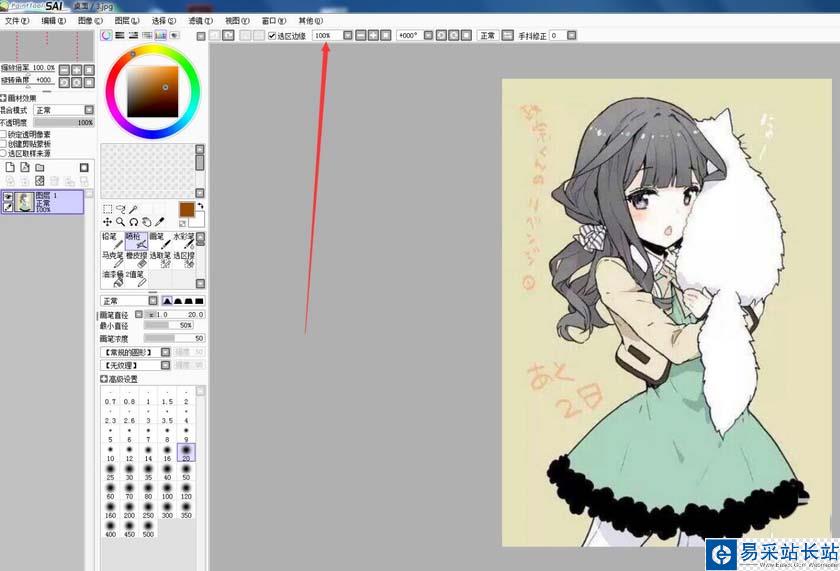Pick the rotate view tool
This screenshot has height=571, width=840.
point(133,222)
